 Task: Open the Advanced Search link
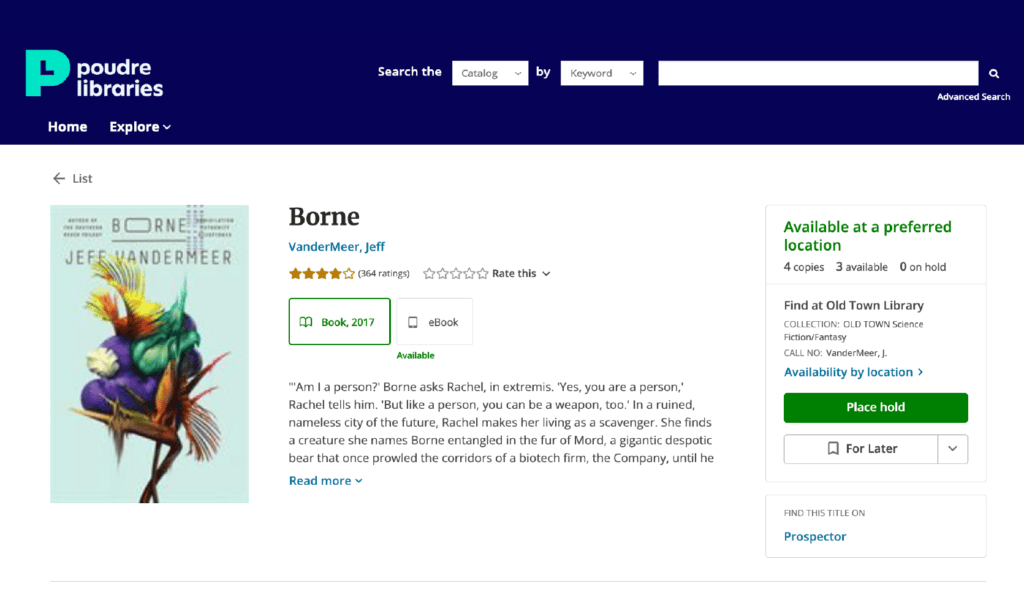(x=973, y=97)
